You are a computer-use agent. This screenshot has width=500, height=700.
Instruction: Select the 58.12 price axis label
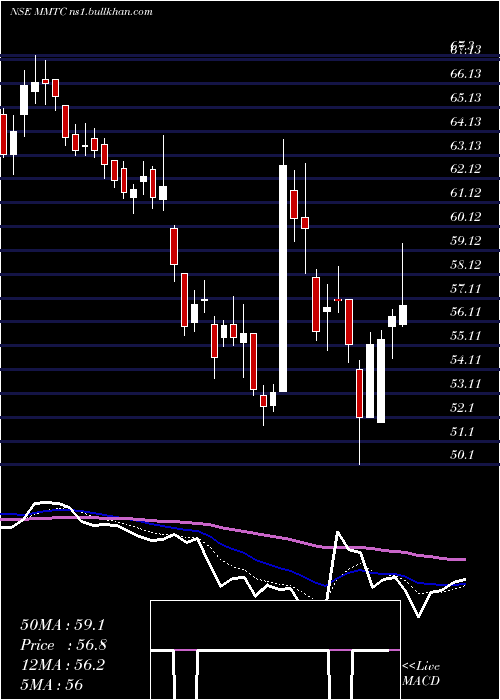click(466, 265)
